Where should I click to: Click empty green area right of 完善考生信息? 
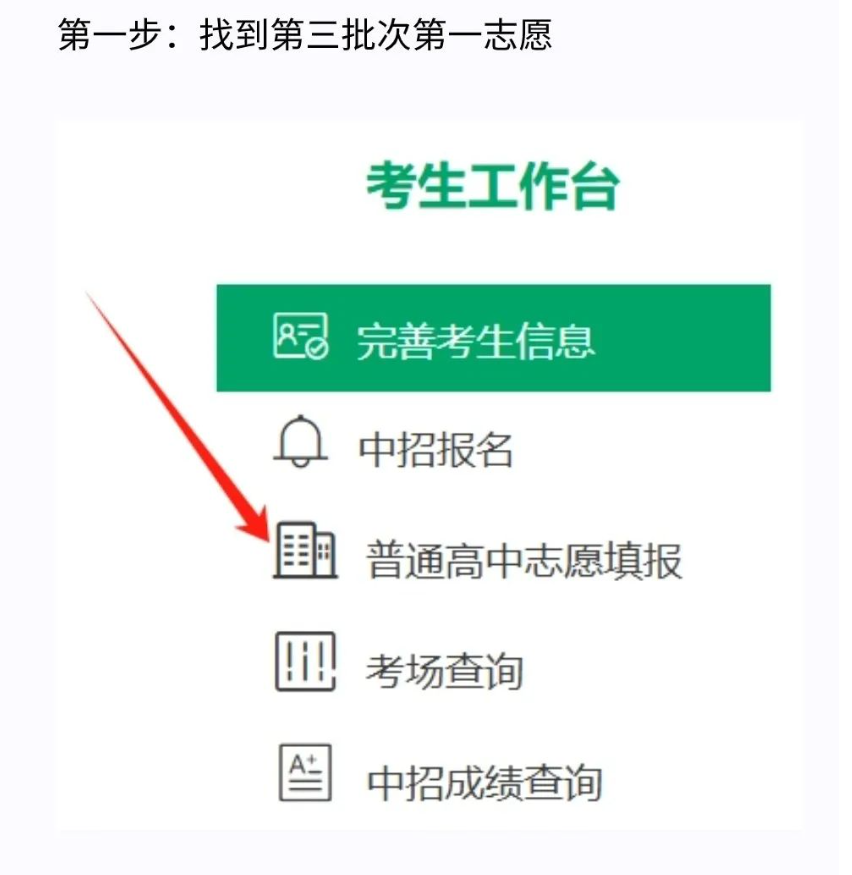tap(683, 338)
